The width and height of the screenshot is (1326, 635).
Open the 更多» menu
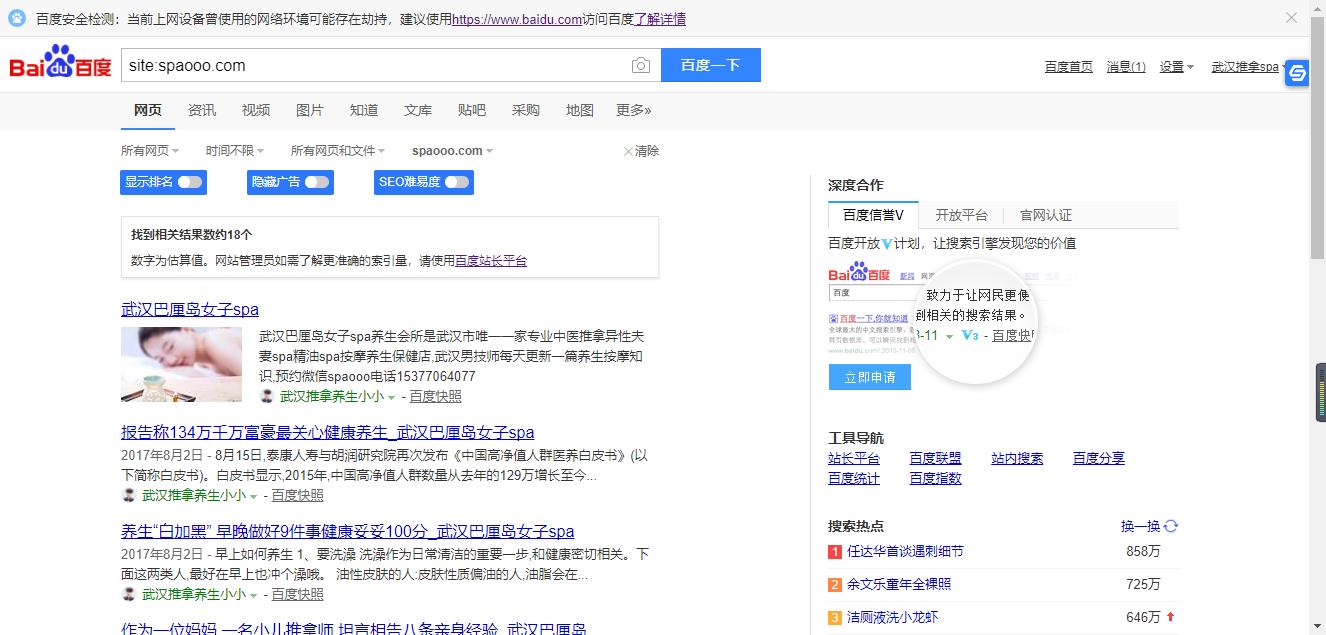coord(634,110)
